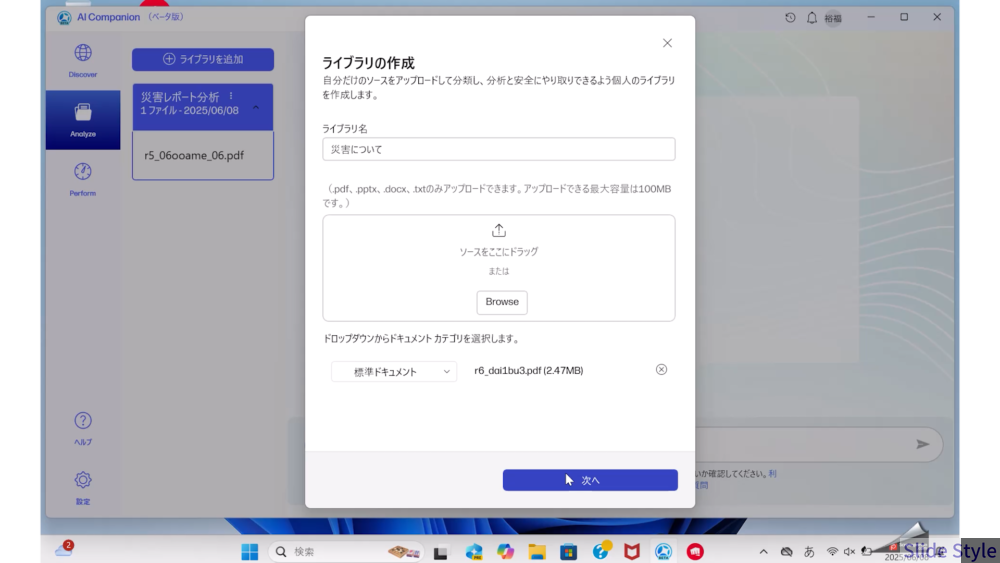Click the upload arrow icon in drop zone

coord(499,230)
